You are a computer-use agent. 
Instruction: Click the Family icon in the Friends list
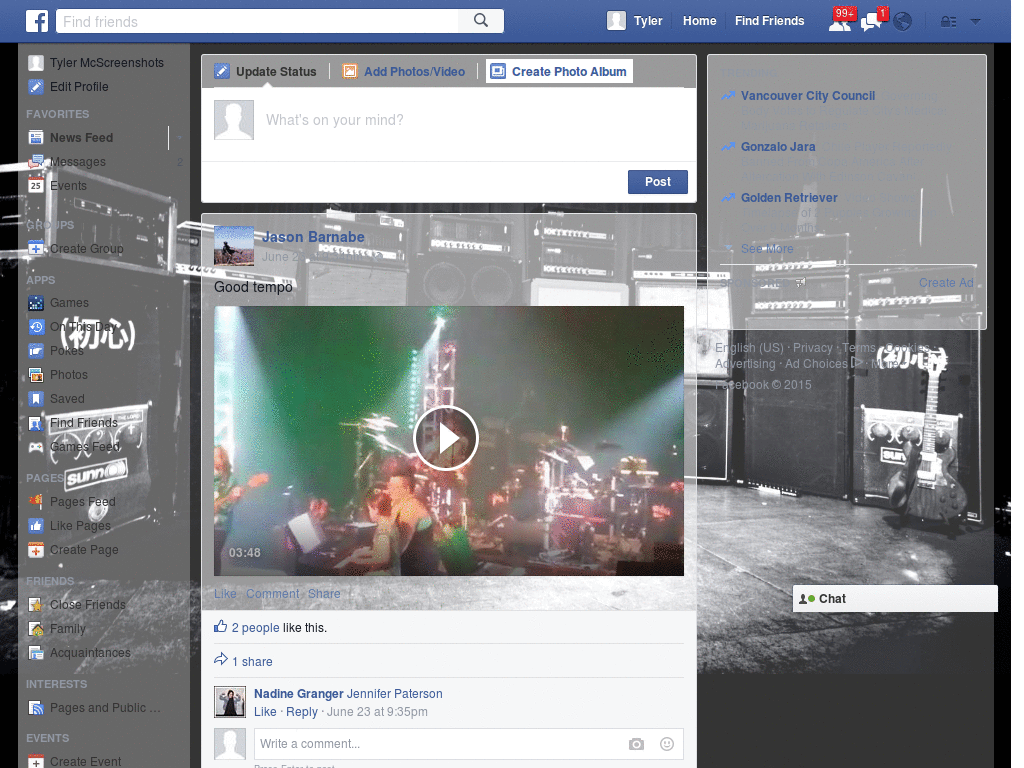pos(36,629)
